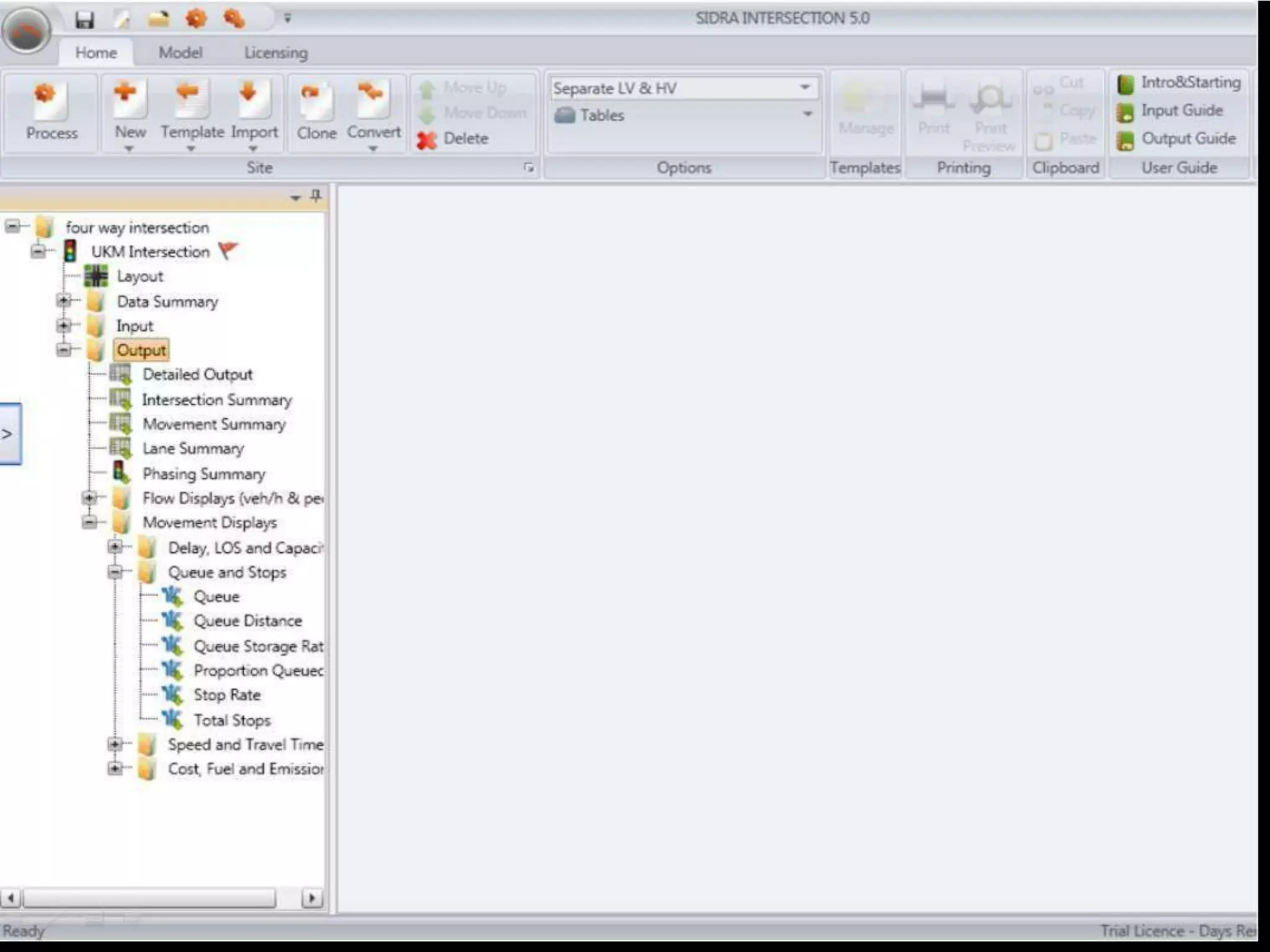1270x952 pixels.
Task: Click the red Delete icon
Action: 427,140
